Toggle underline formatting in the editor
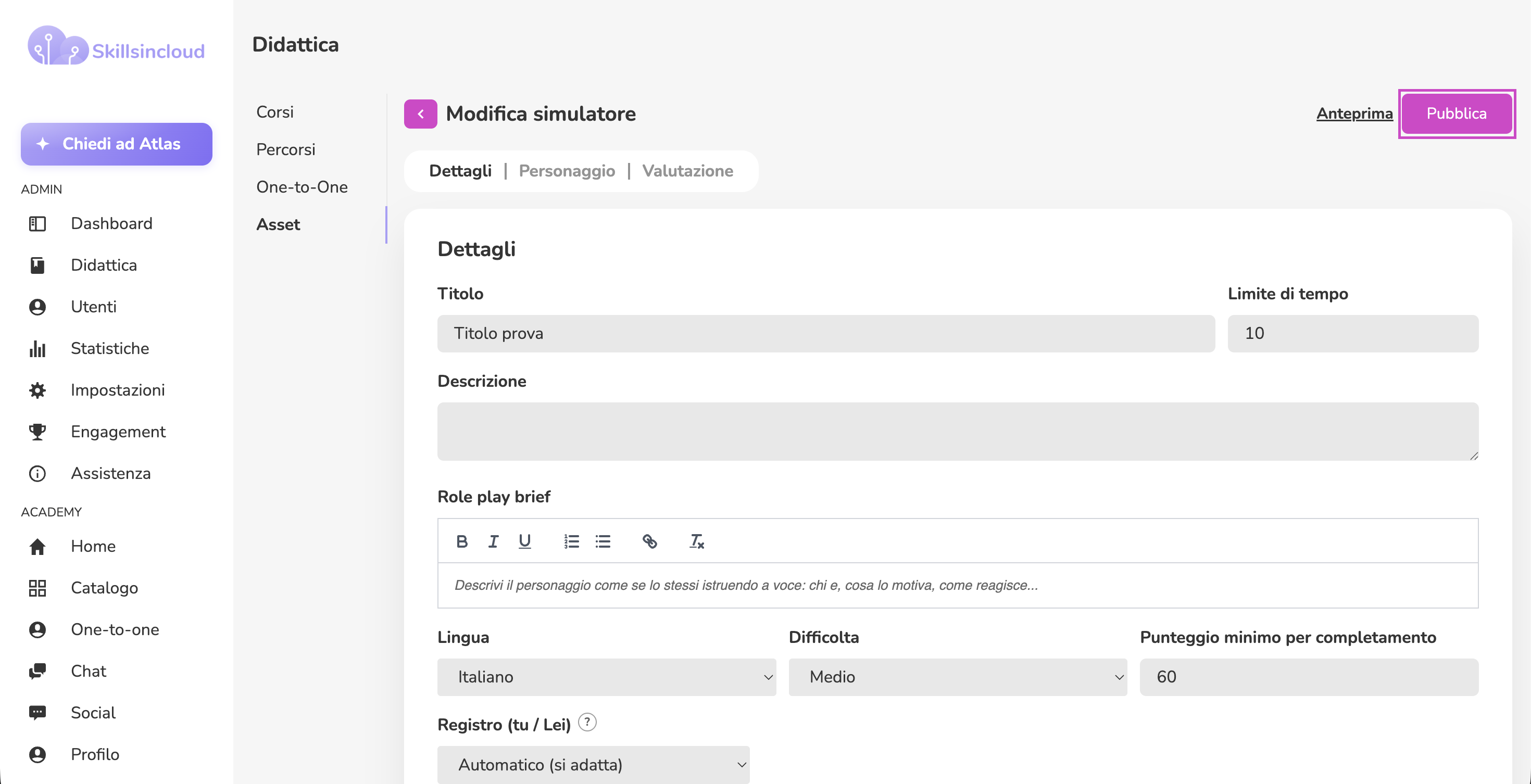This screenshot has width=1531, height=784. (524, 541)
